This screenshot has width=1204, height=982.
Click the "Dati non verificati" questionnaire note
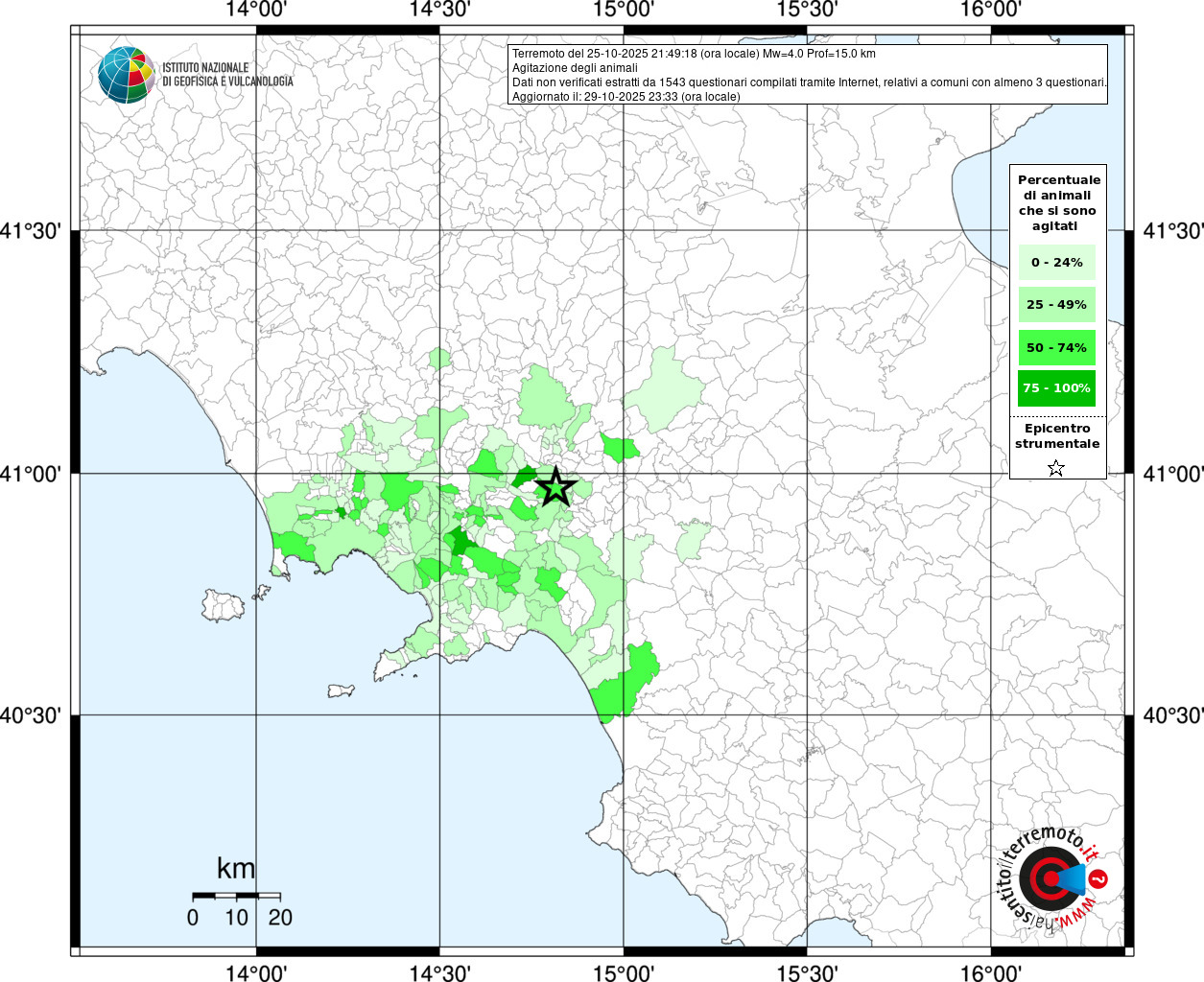[809, 82]
